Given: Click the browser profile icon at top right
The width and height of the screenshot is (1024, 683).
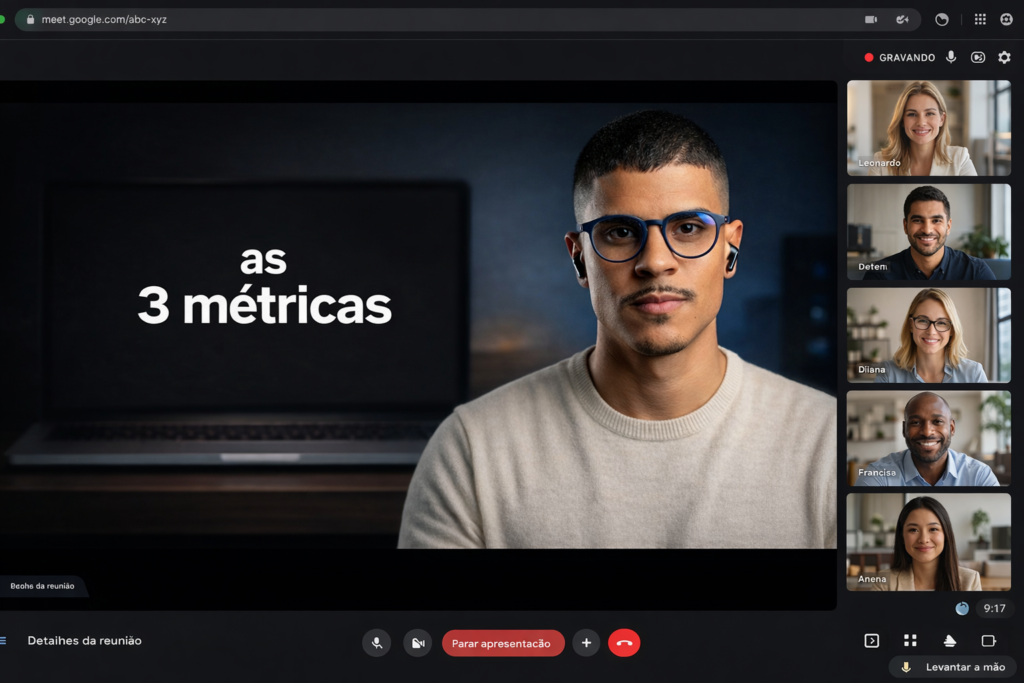Looking at the screenshot, I should coord(1006,19).
